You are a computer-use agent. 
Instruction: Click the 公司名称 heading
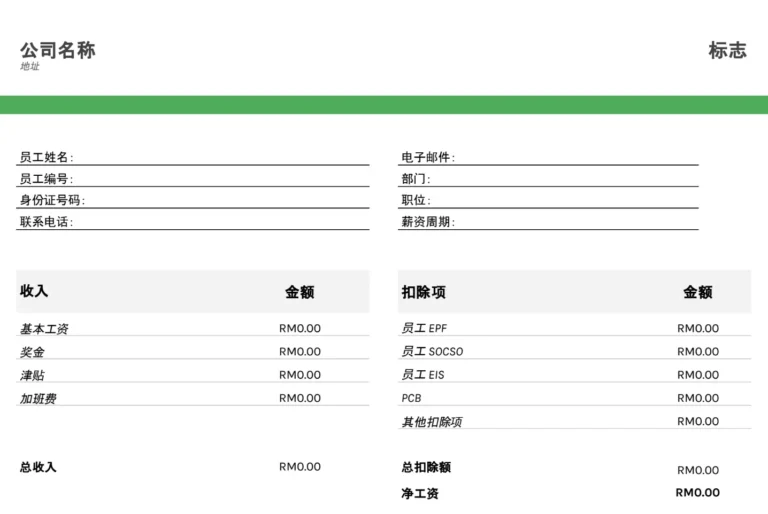click(x=58, y=51)
